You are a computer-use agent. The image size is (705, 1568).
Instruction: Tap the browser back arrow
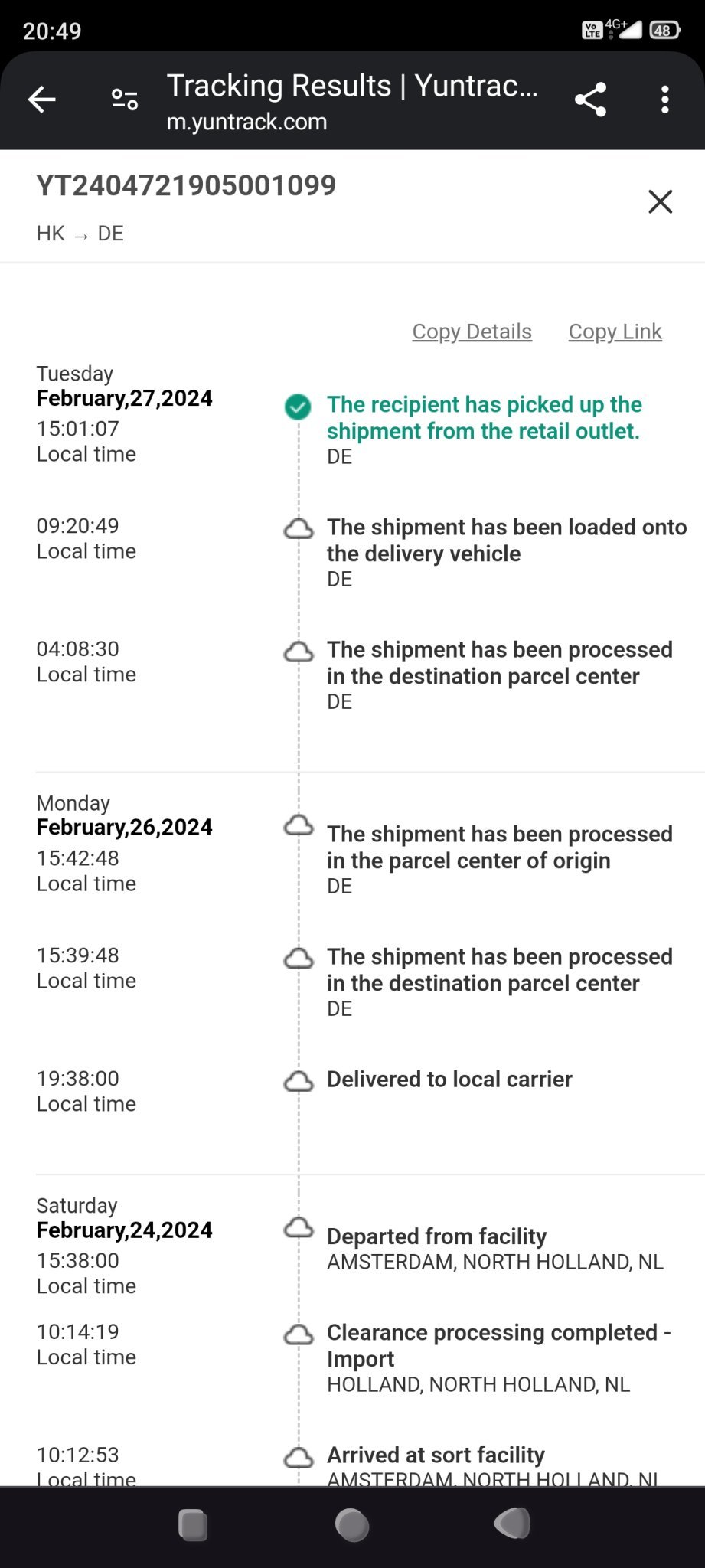click(x=42, y=100)
